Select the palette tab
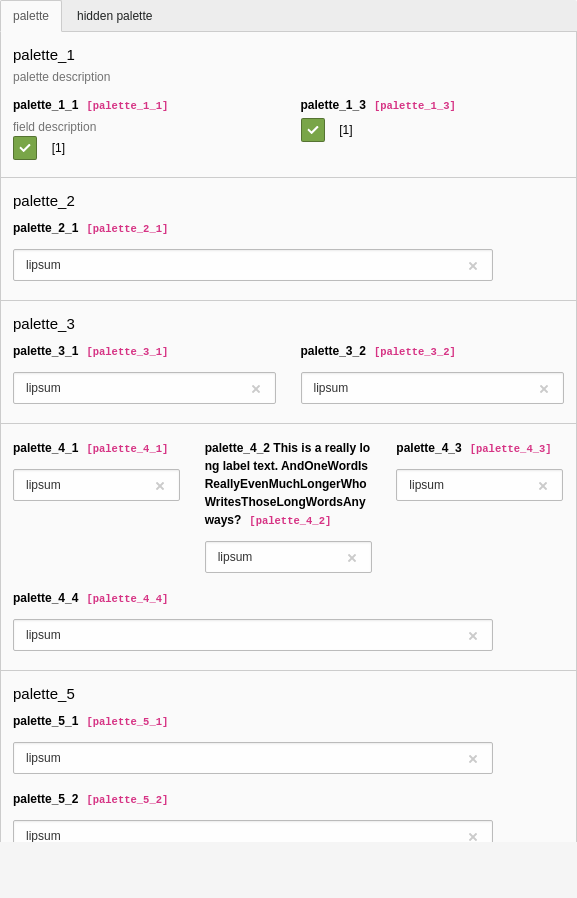Image resolution: width=577 pixels, height=898 pixels. click(31, 16)
